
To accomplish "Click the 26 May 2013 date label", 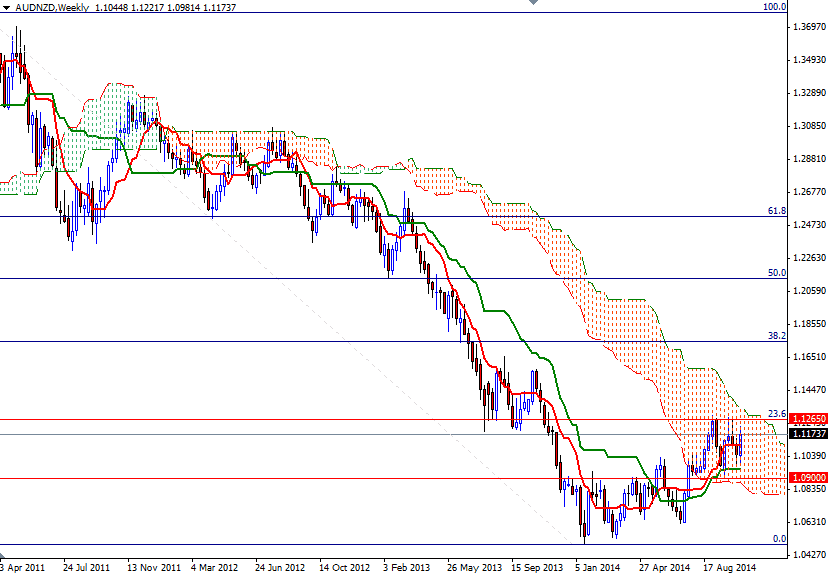I will point(474,568).
